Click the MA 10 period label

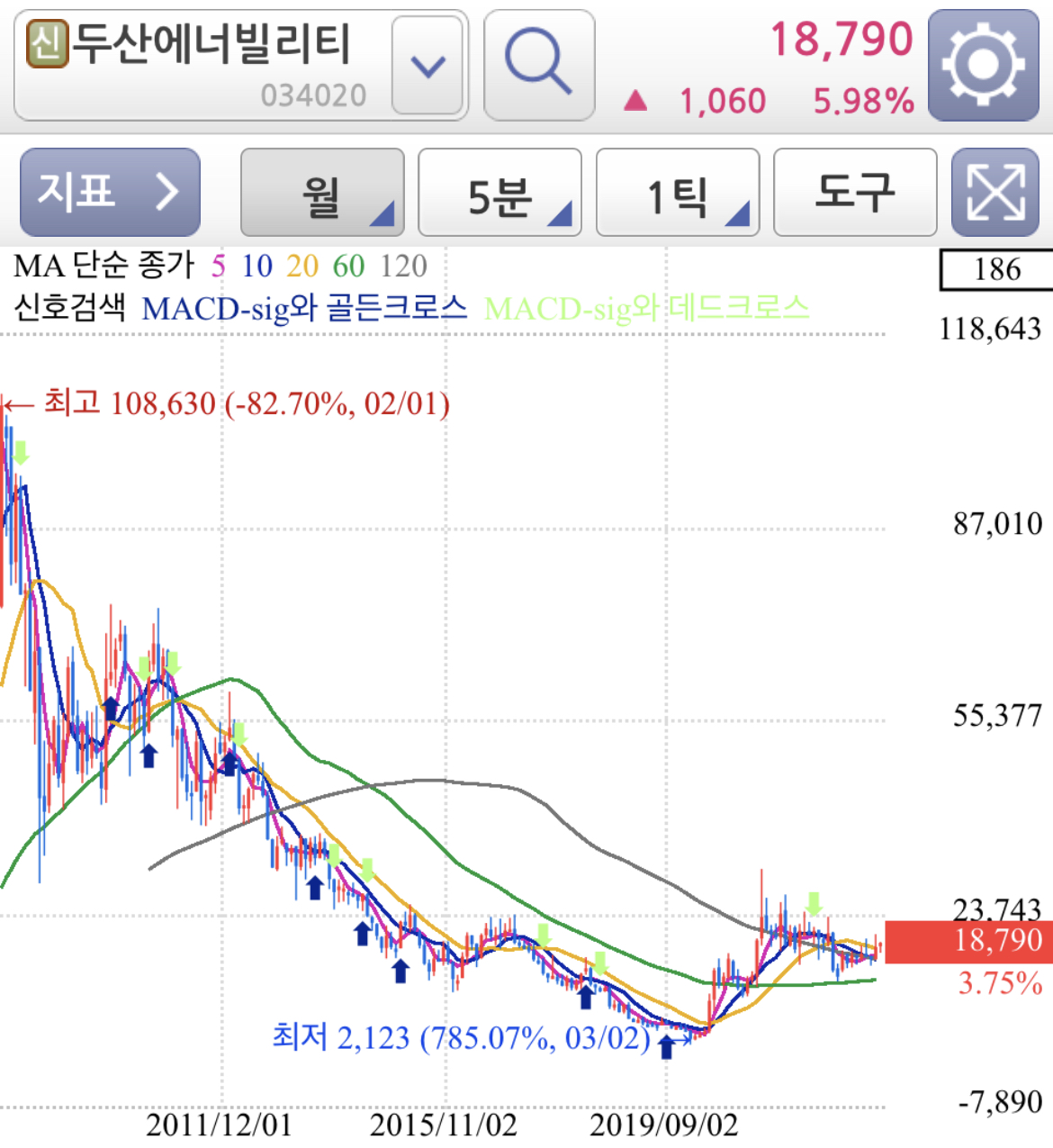coord(256,266)
